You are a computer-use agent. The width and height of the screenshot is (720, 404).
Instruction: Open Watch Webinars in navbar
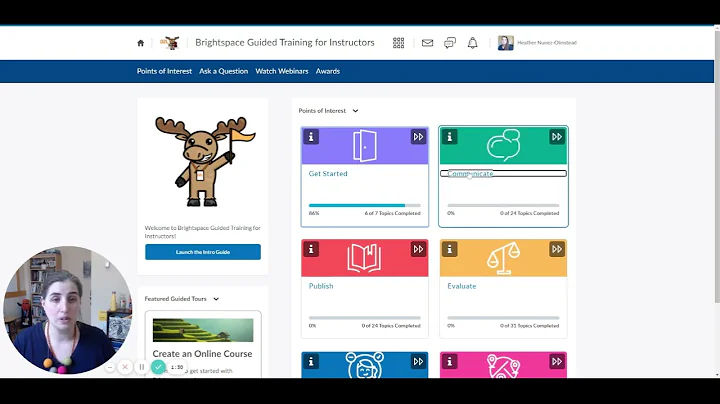(x=282, y=71)
